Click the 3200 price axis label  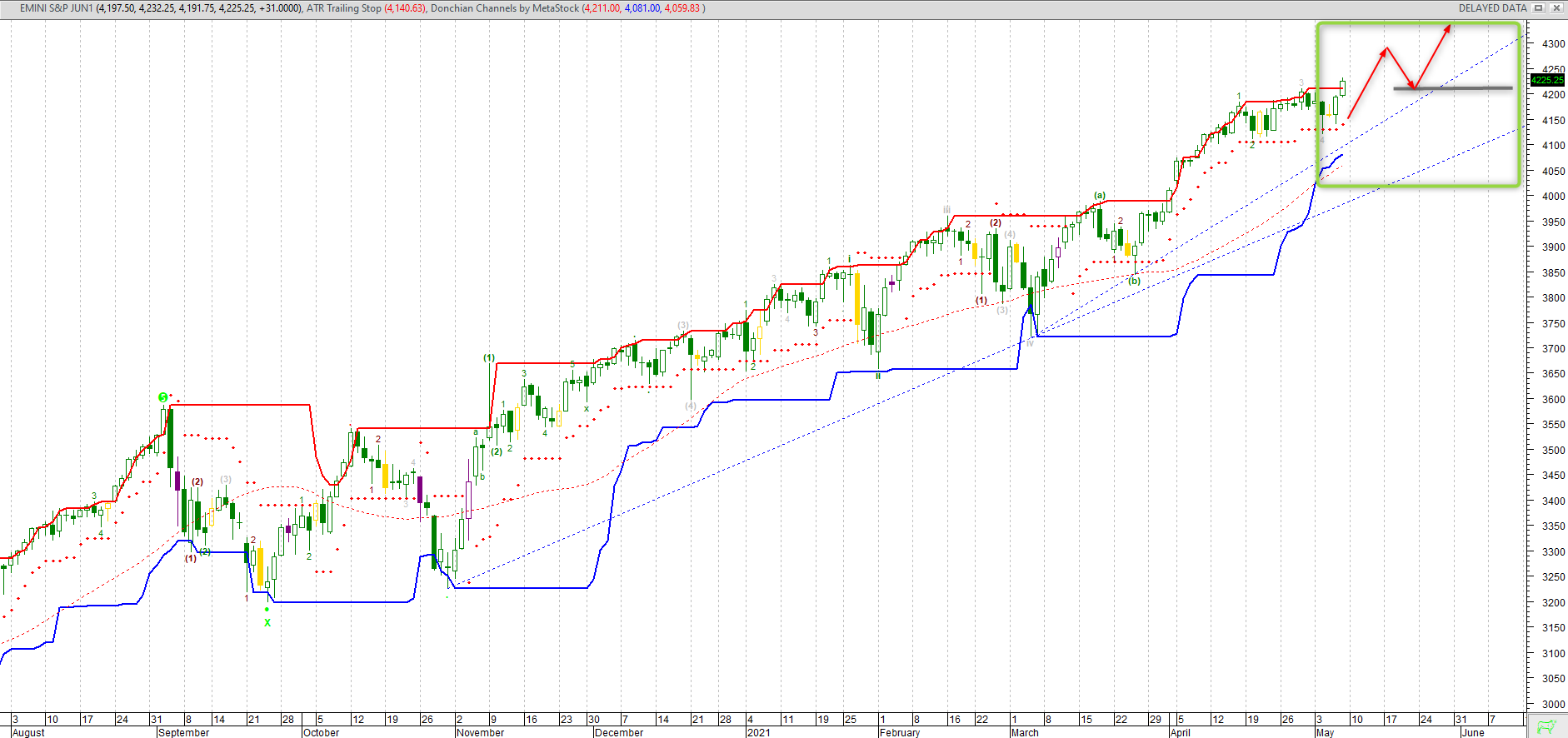pyautogui.click(x=1554, y=603)
